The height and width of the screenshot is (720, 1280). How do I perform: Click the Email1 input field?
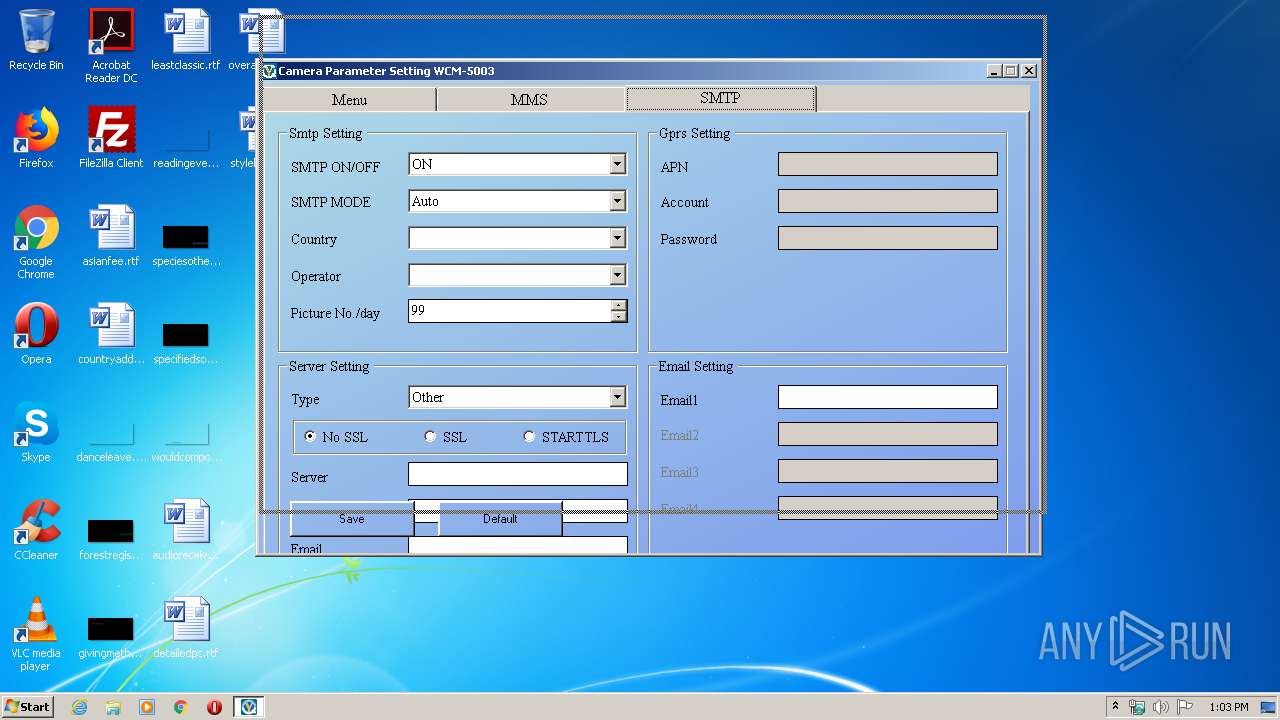888,397
